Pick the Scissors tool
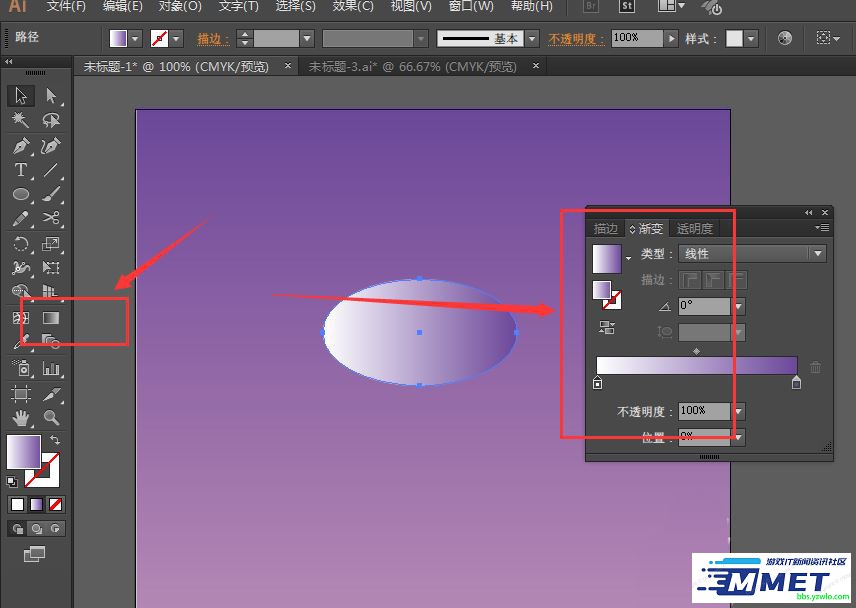Viewport: 856px width, 608px height. pyautogui.click(x=51, y=218)
